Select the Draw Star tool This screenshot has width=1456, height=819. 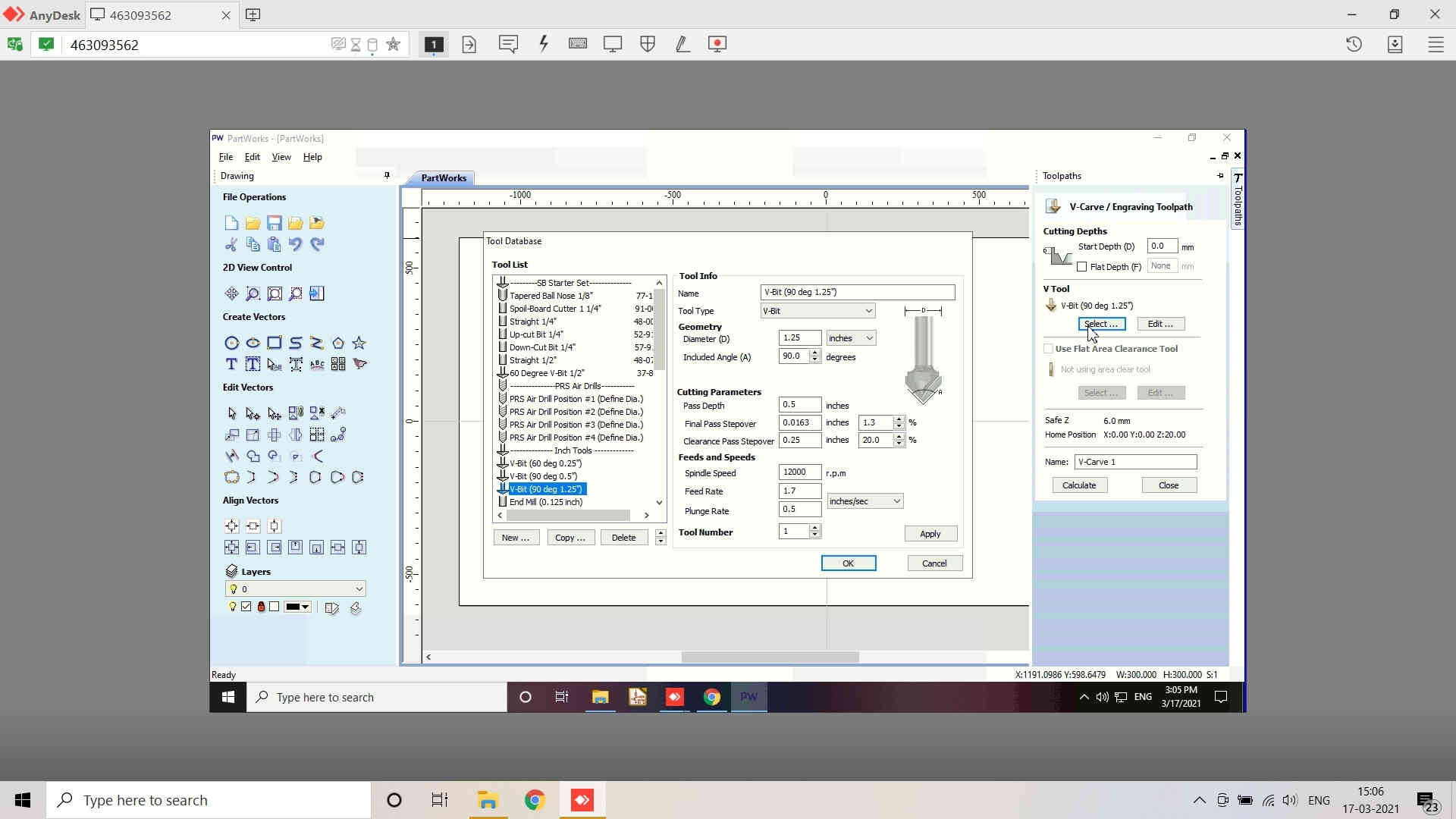[359, 343]
